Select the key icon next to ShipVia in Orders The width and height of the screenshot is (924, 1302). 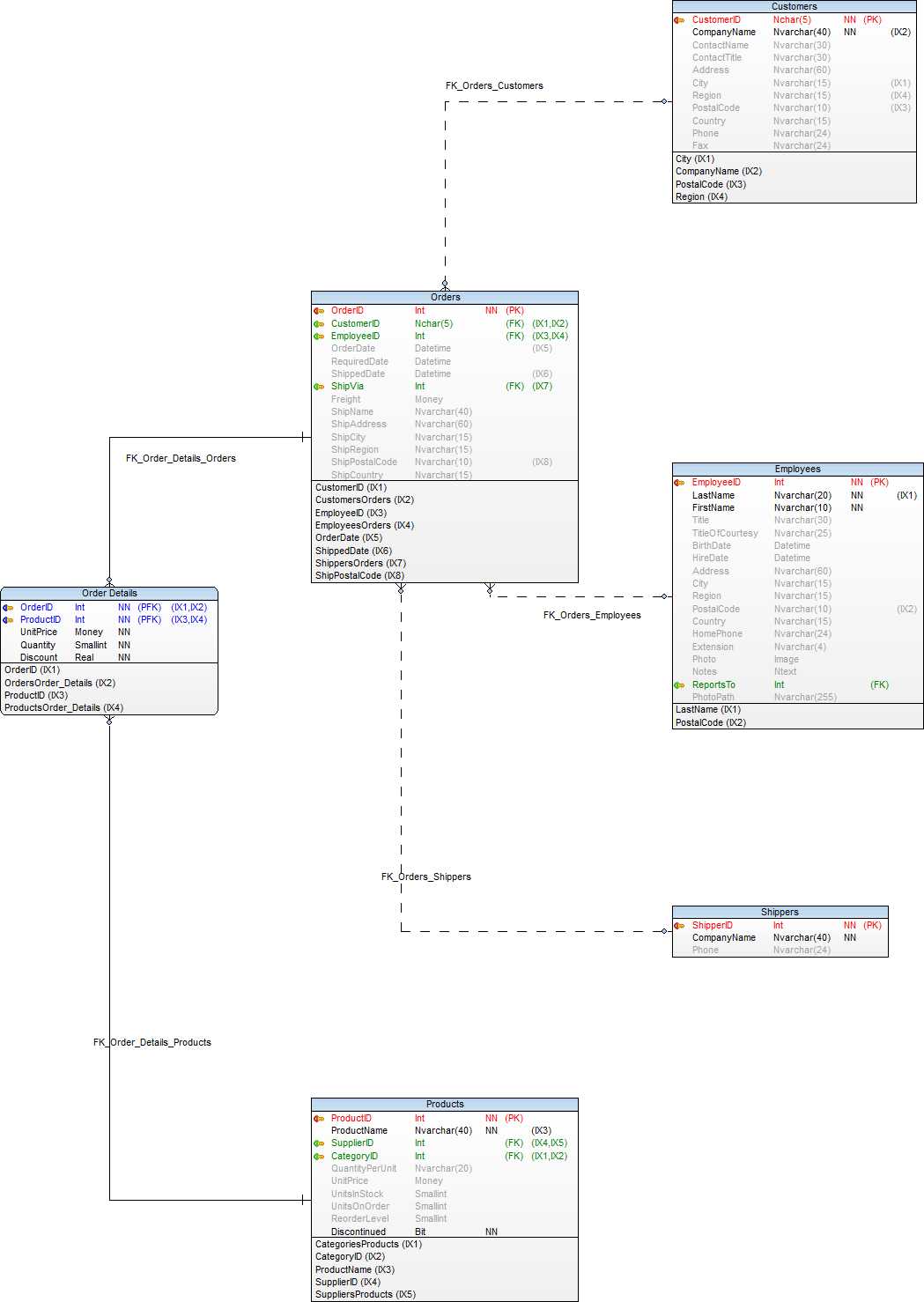coord(318,386)
